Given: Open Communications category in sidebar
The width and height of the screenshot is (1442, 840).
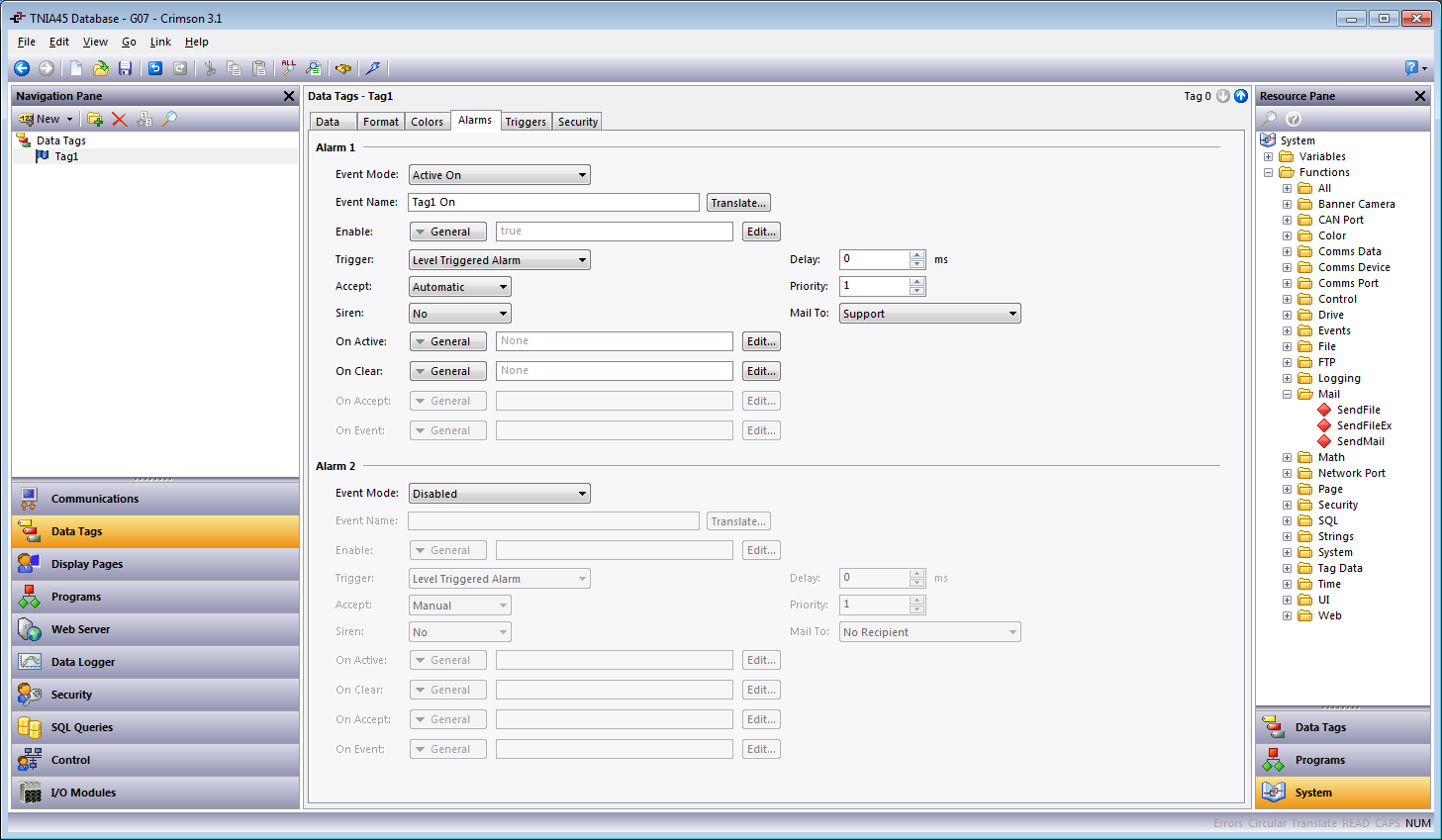Looking at the screenshot, I should [155, 499].
